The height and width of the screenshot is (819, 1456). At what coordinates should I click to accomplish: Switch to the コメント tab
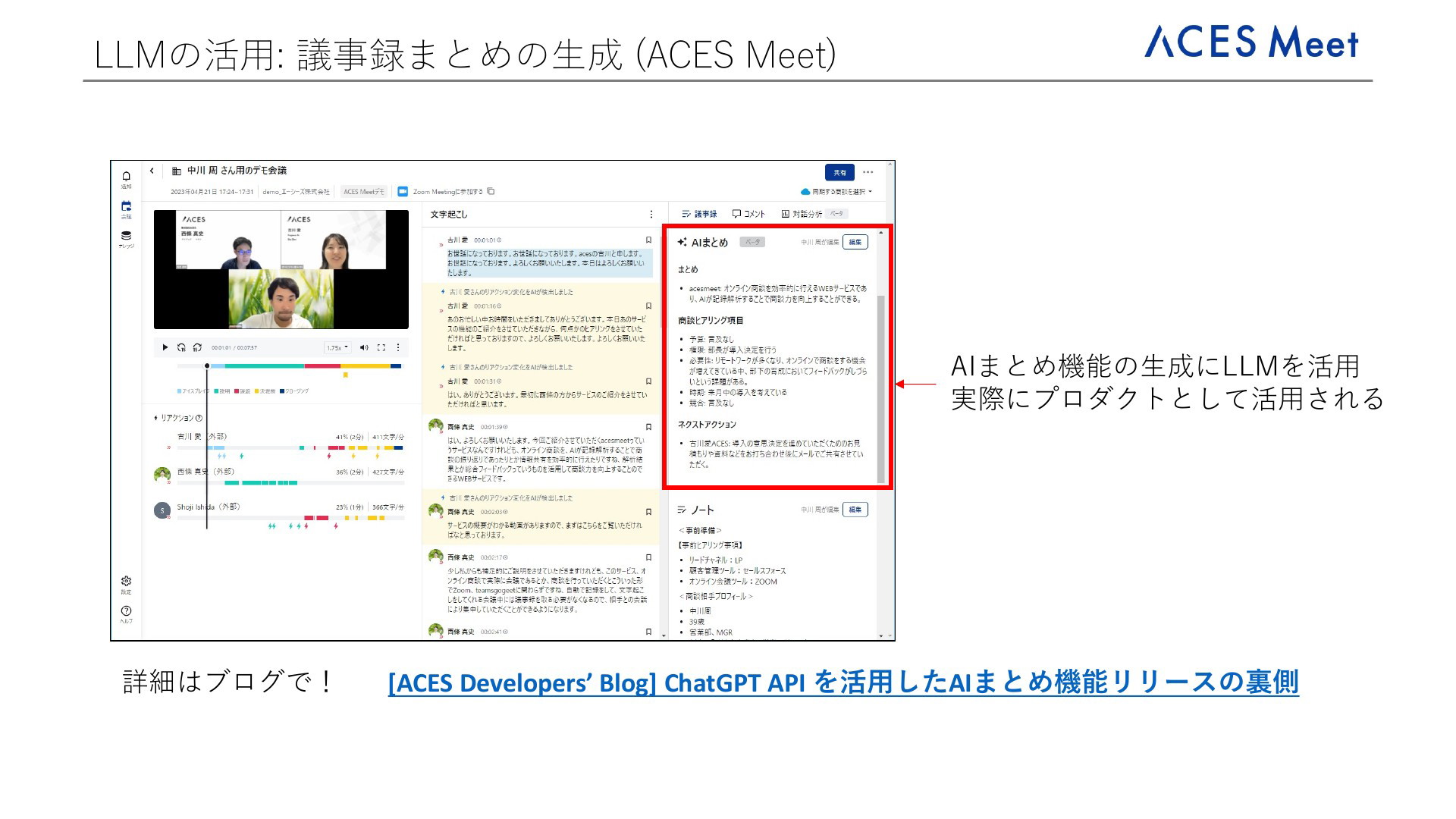coord(748,214)
